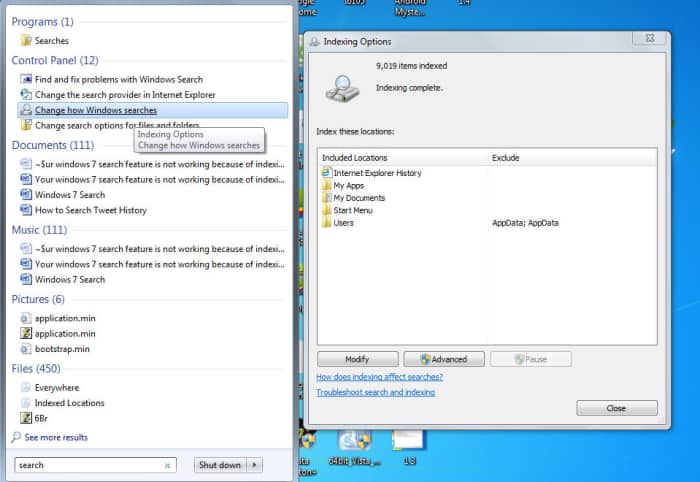Image resolution: width=700 pixels, height=482 pixels.
Task: Open Your windows 7 search feature under Documents
Action: [159, 179]
